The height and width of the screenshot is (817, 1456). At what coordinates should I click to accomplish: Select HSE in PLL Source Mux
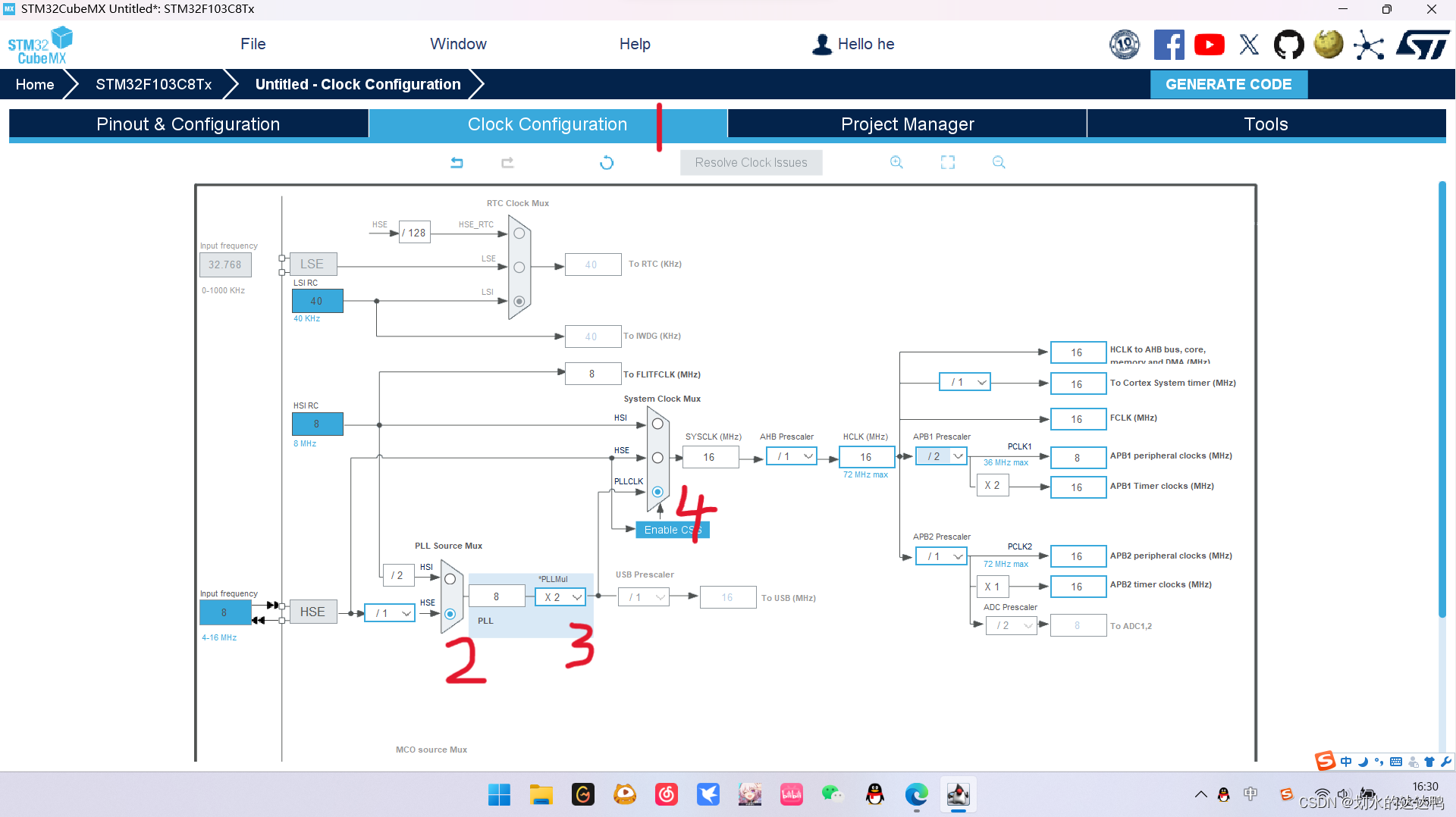coord(450,614)
